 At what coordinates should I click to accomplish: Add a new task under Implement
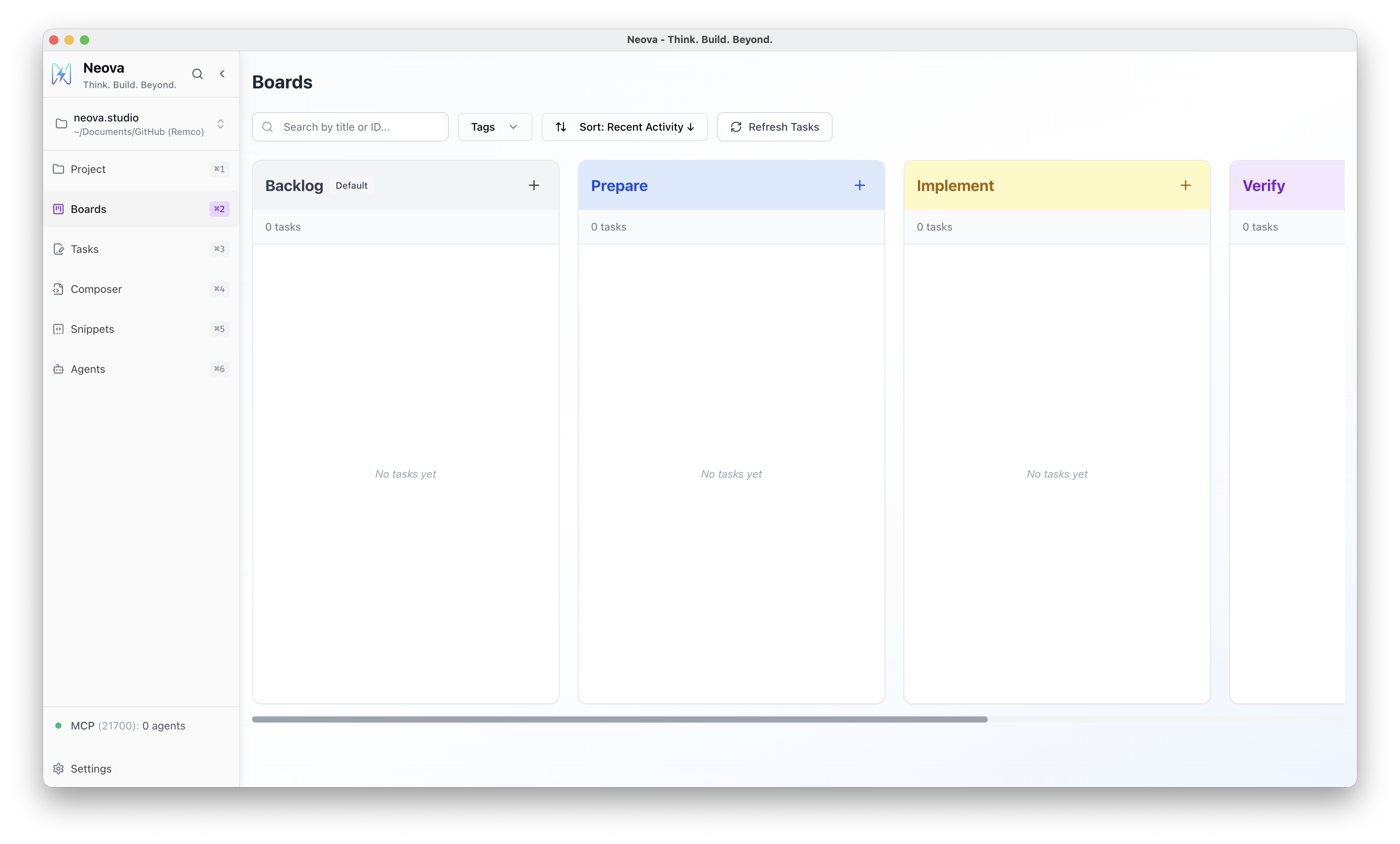(x=1184, y=185)
